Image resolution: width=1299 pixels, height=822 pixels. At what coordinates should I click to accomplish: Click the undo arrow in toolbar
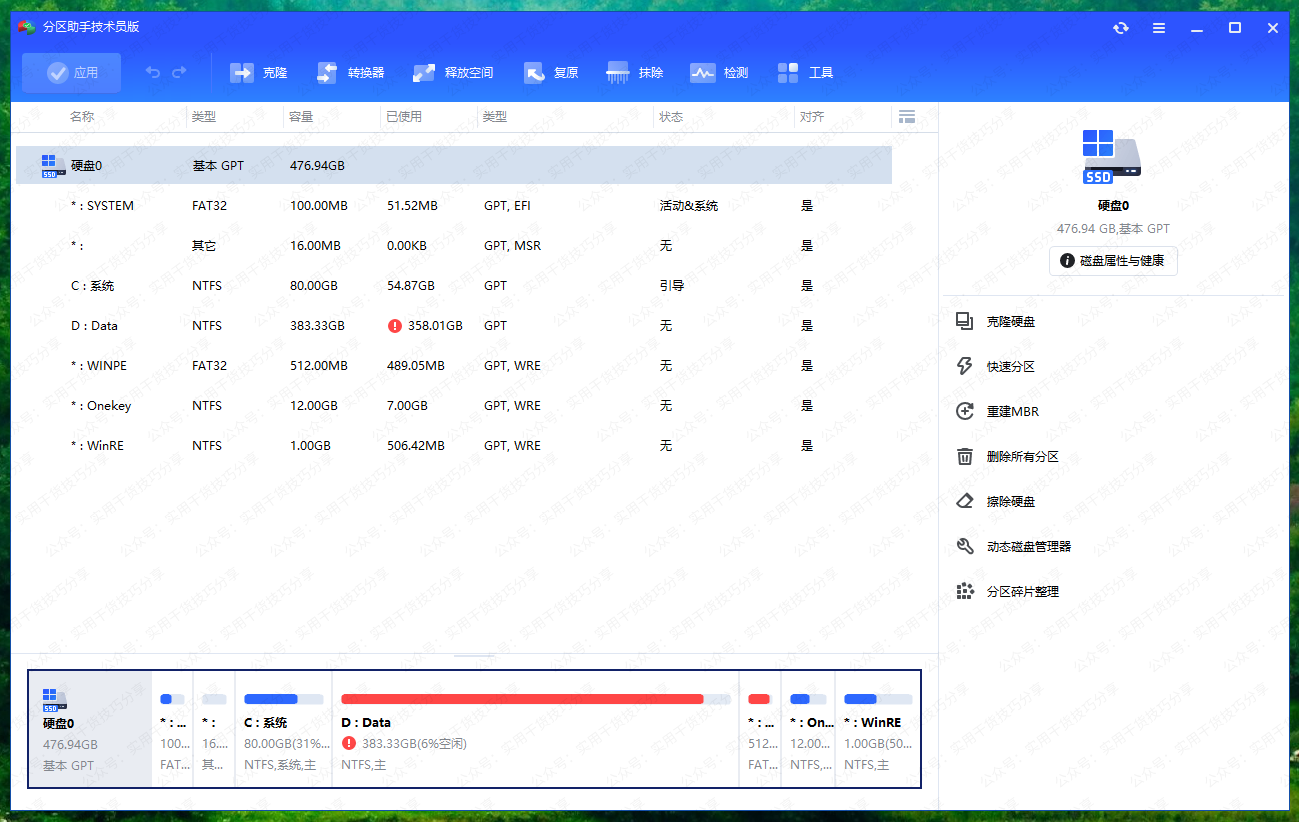pyautogui.click(x=153, y=72)
